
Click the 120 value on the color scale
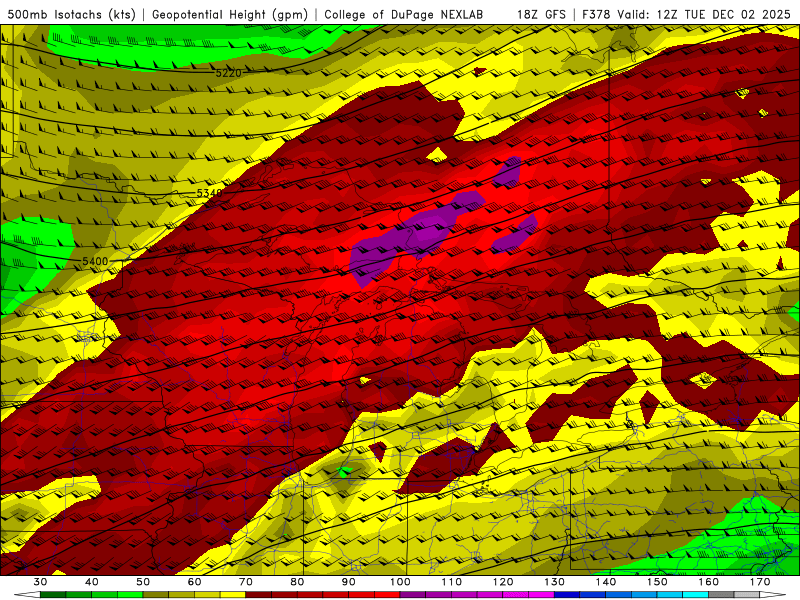(x=503, y=582)
